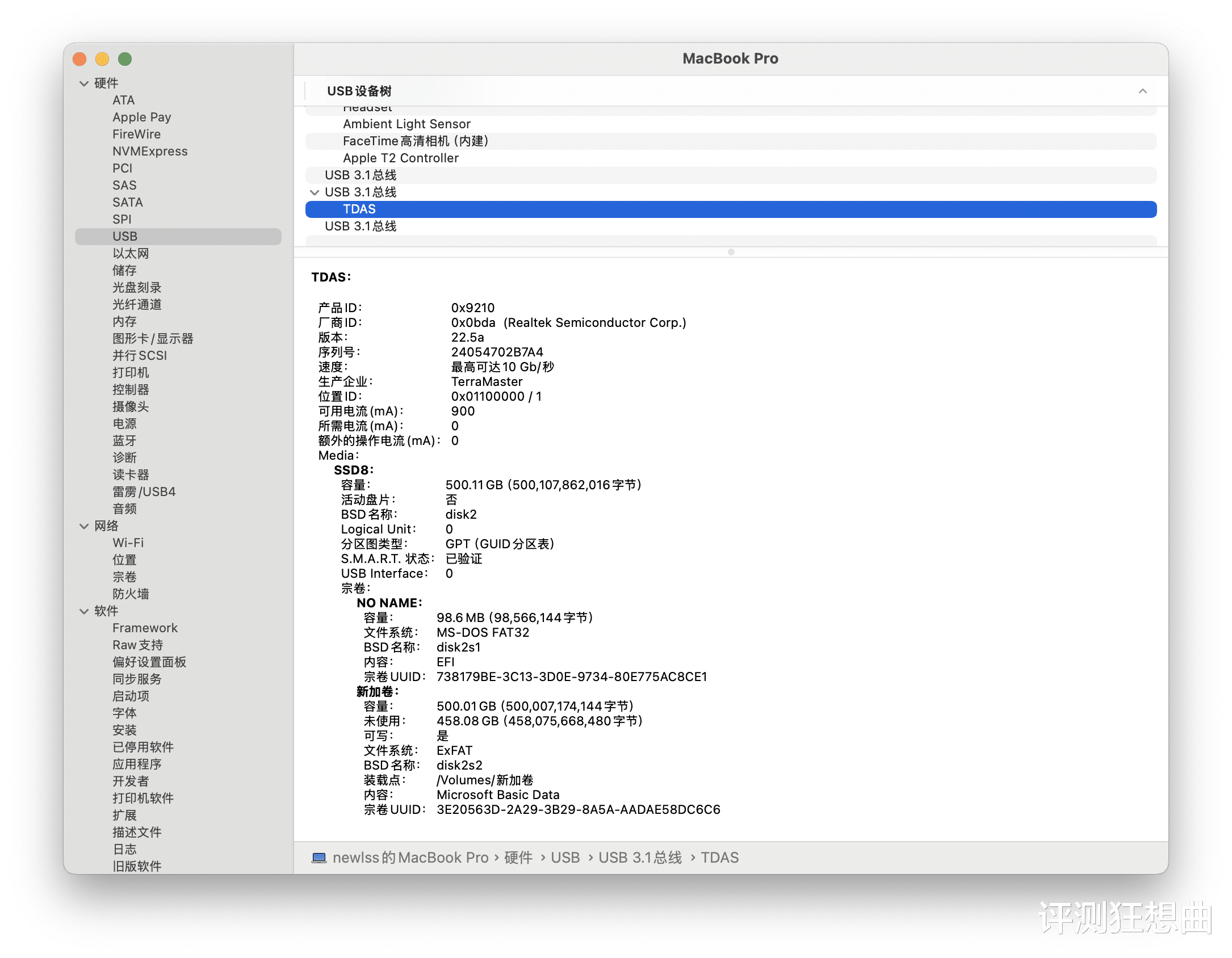Viewport: 1232px width, 958px height.
Task: Collapse the 硬件 sidebar section
Action: tap(84, 83)
